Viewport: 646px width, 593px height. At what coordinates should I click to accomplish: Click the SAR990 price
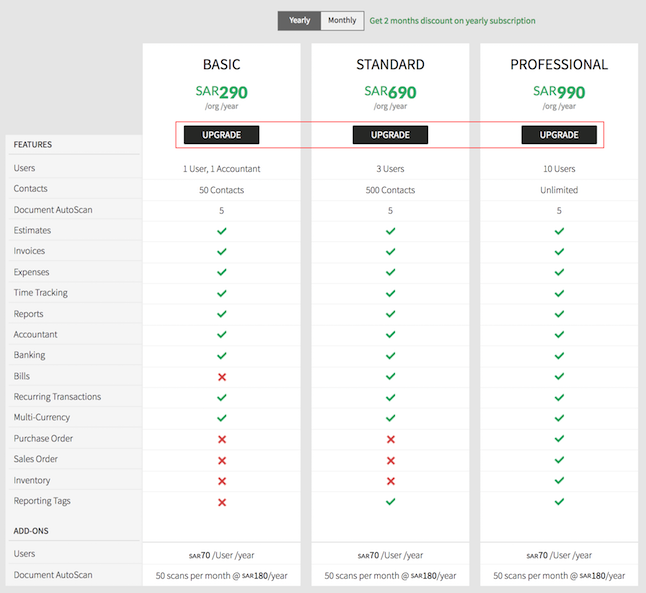click(559, 92)
